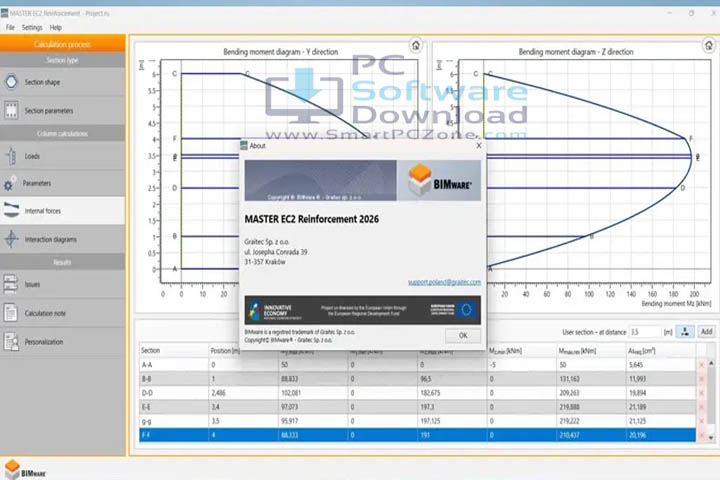Select the D-D section row
The image size is (720, 480).
(417, 393)
